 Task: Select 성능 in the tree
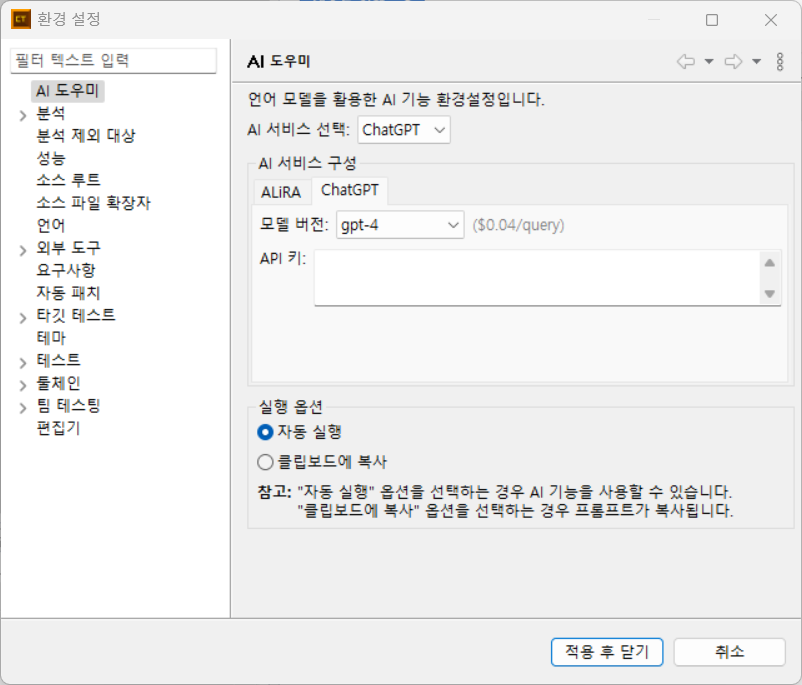coord(51,158)
